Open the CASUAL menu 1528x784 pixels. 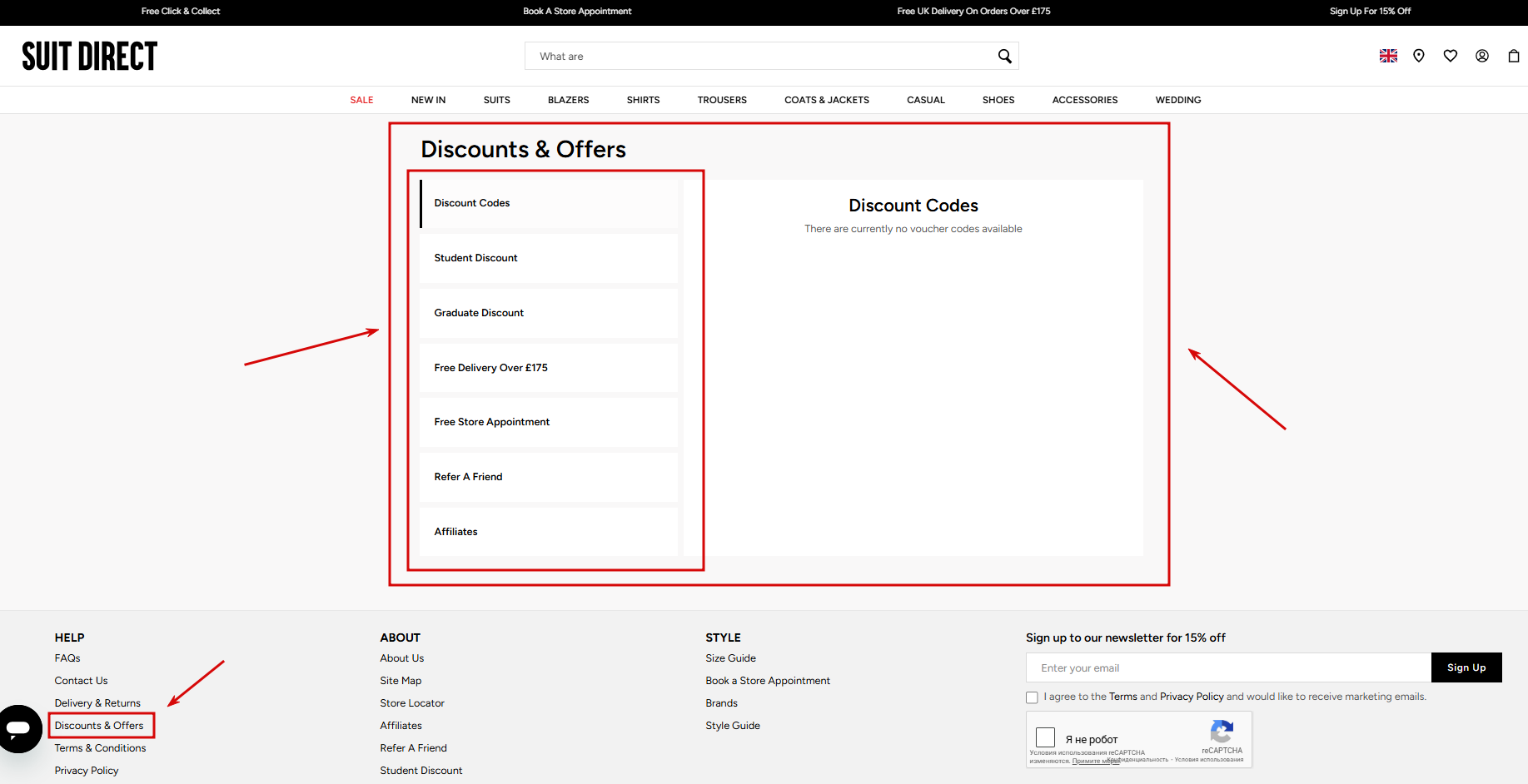(x=926, y=100)
